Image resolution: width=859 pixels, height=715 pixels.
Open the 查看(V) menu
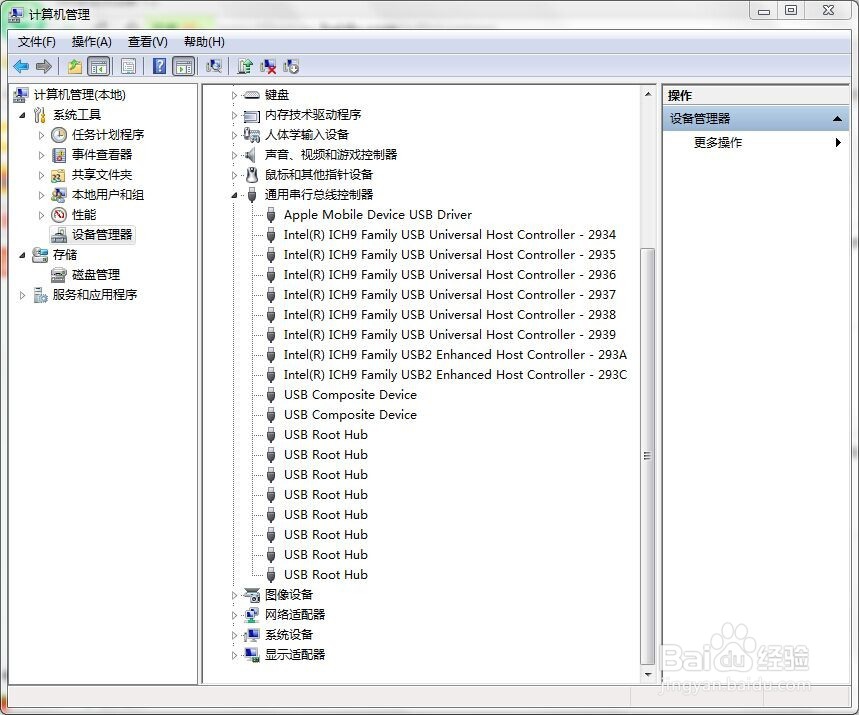[146, 41]
